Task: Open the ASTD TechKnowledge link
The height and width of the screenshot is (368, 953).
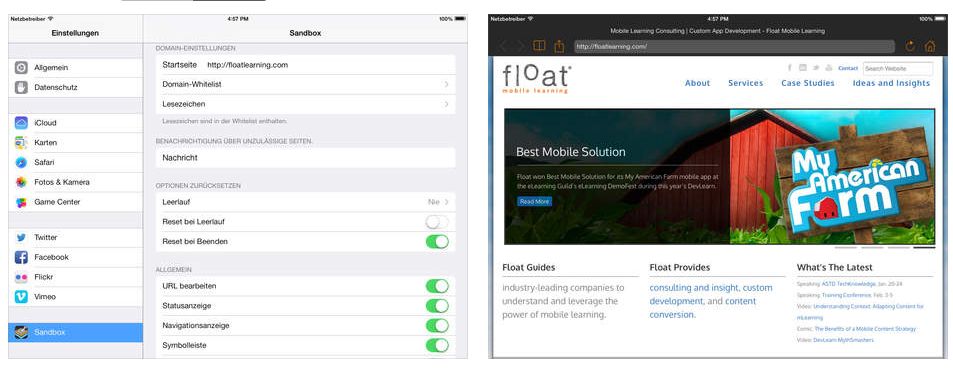Action: pyautogui.click(x=848, y=284)
